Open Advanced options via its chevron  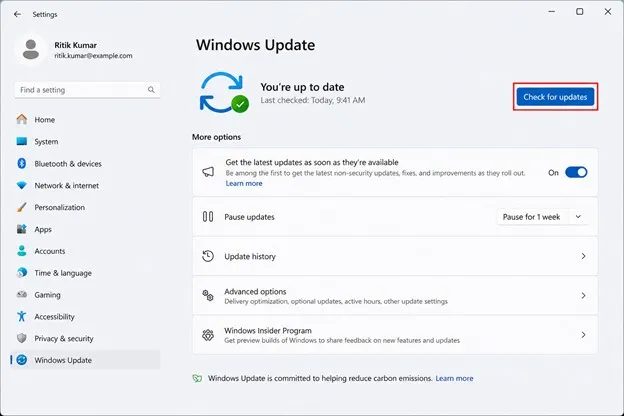pos(583,295)
